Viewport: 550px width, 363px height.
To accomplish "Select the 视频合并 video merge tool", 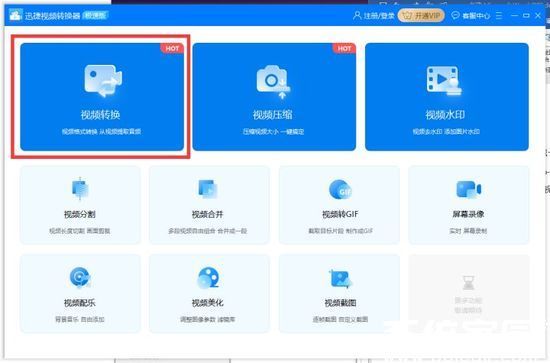I will (x=209, y=205).
